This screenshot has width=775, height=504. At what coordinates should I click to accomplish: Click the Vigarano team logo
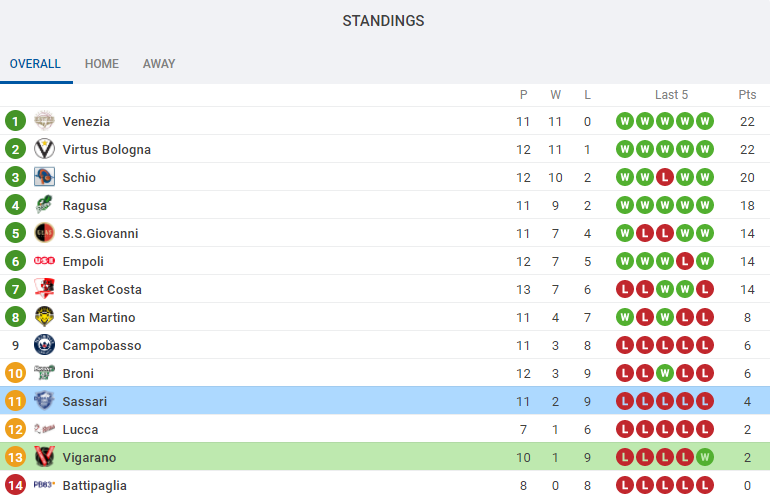pos(44,457)
